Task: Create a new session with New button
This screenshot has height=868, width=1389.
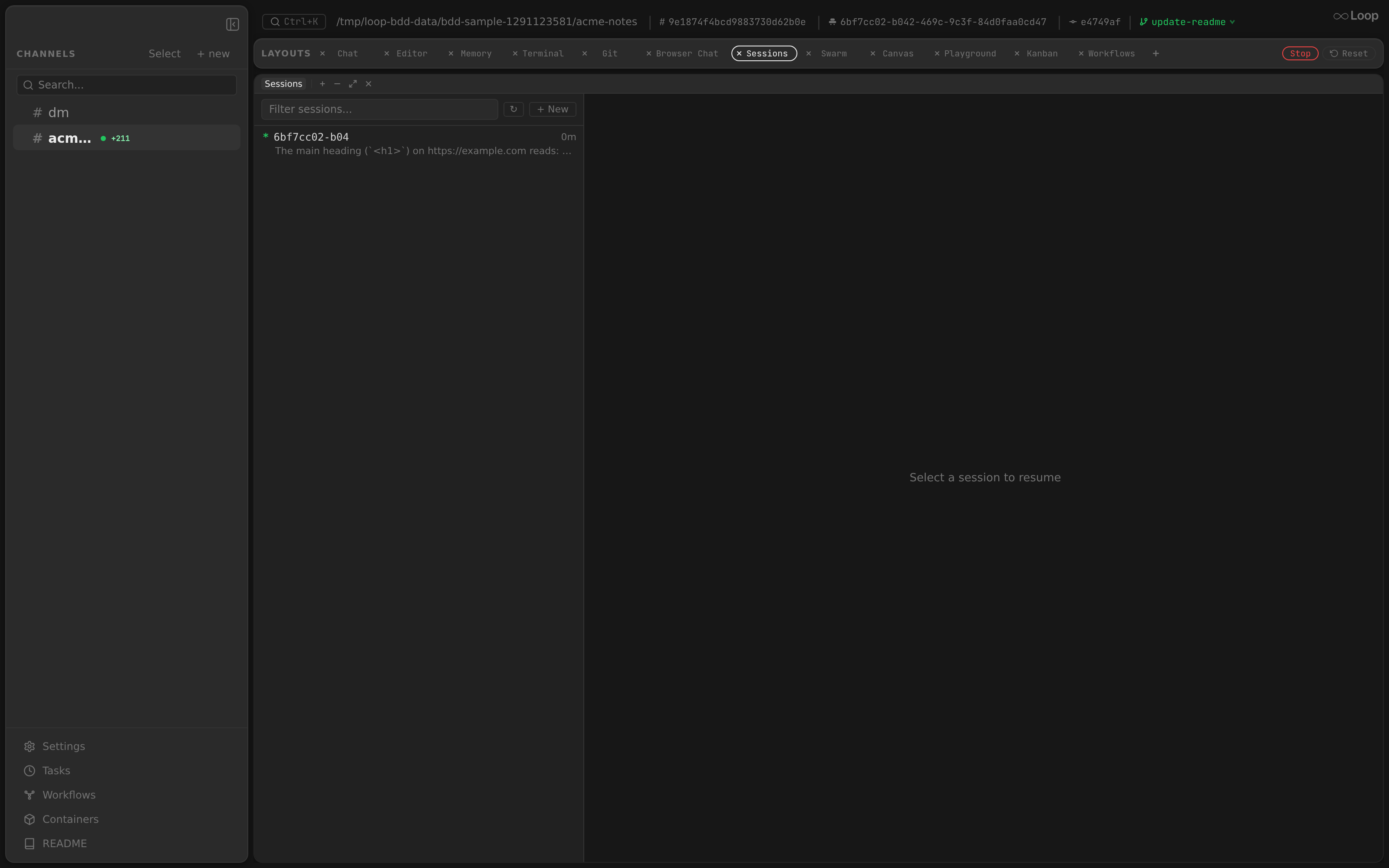Action: pos(552,109)
